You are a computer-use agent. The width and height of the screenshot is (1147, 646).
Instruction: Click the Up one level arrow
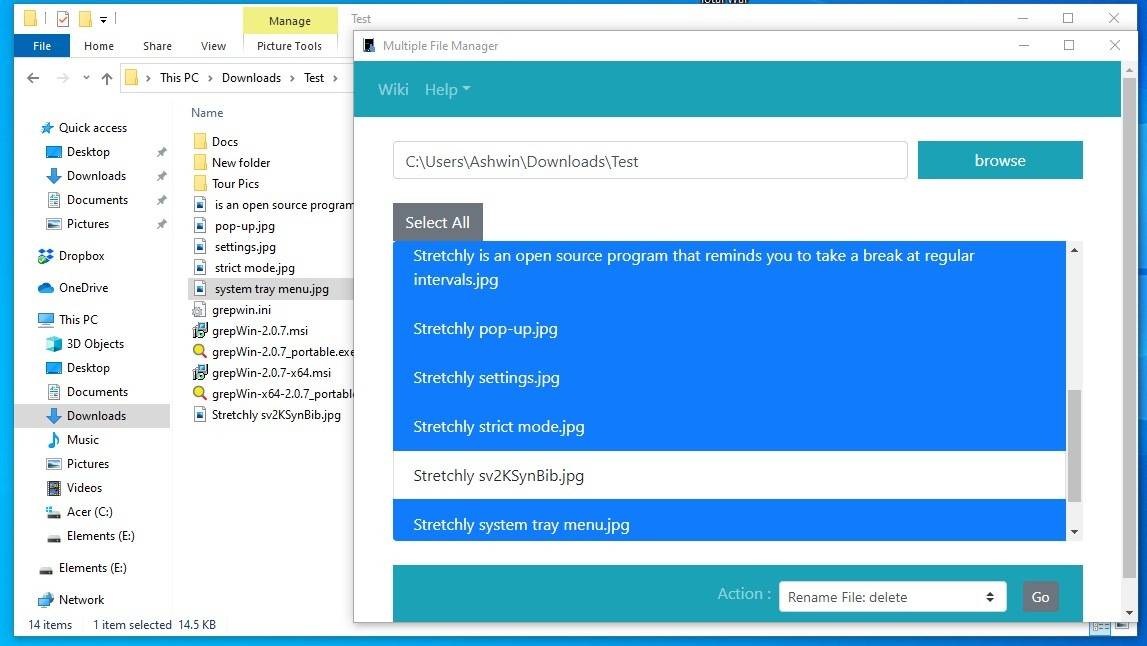tap(107, 78)
